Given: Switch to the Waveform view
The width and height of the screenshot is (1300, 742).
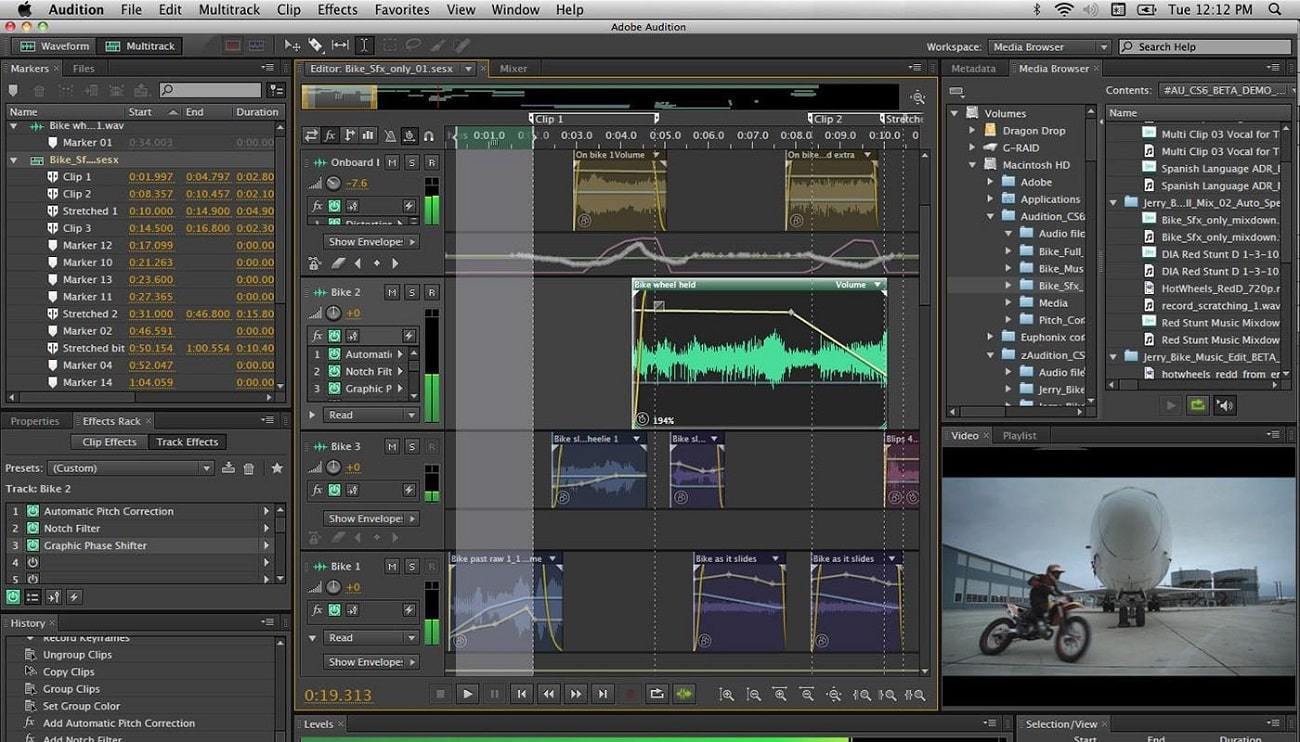Looking at the screenshot, I should [54, 45].
